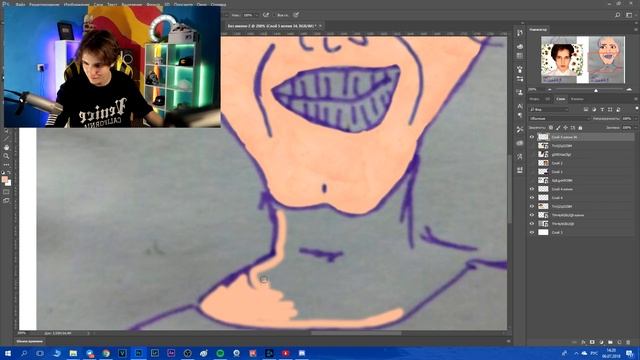The width and height of the screenshot is (640, 360).
Task: Click the Навигатор panel tab
Action: [538, 29]
